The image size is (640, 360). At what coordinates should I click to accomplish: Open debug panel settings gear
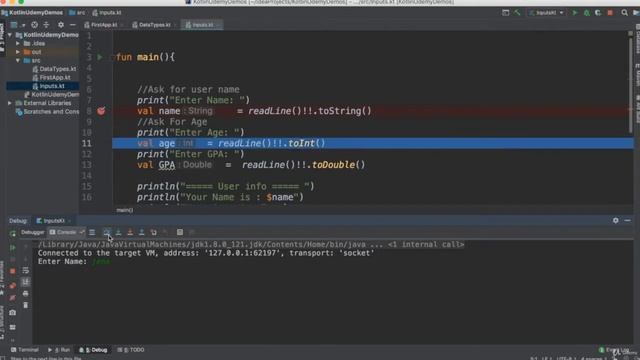pyautogui.click(x=616, y=220)
